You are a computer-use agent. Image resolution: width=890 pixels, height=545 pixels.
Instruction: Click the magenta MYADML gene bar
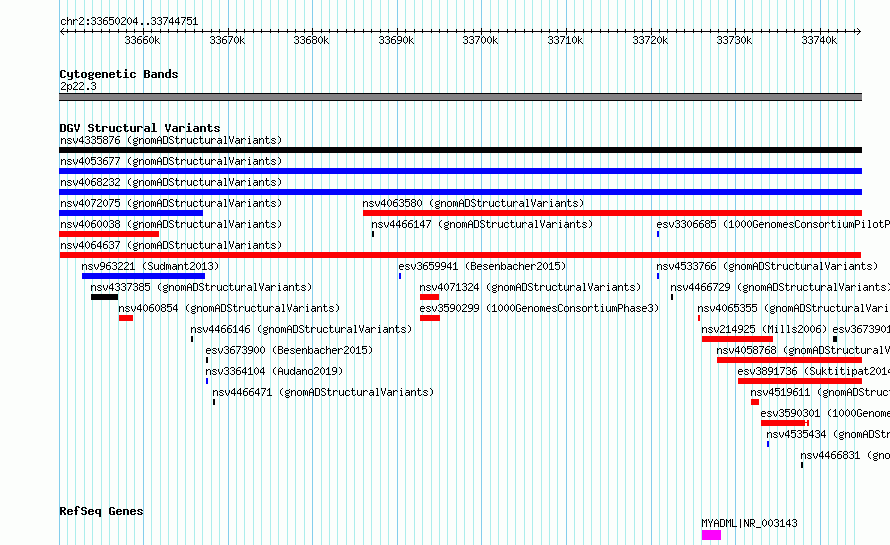point(711,535)
